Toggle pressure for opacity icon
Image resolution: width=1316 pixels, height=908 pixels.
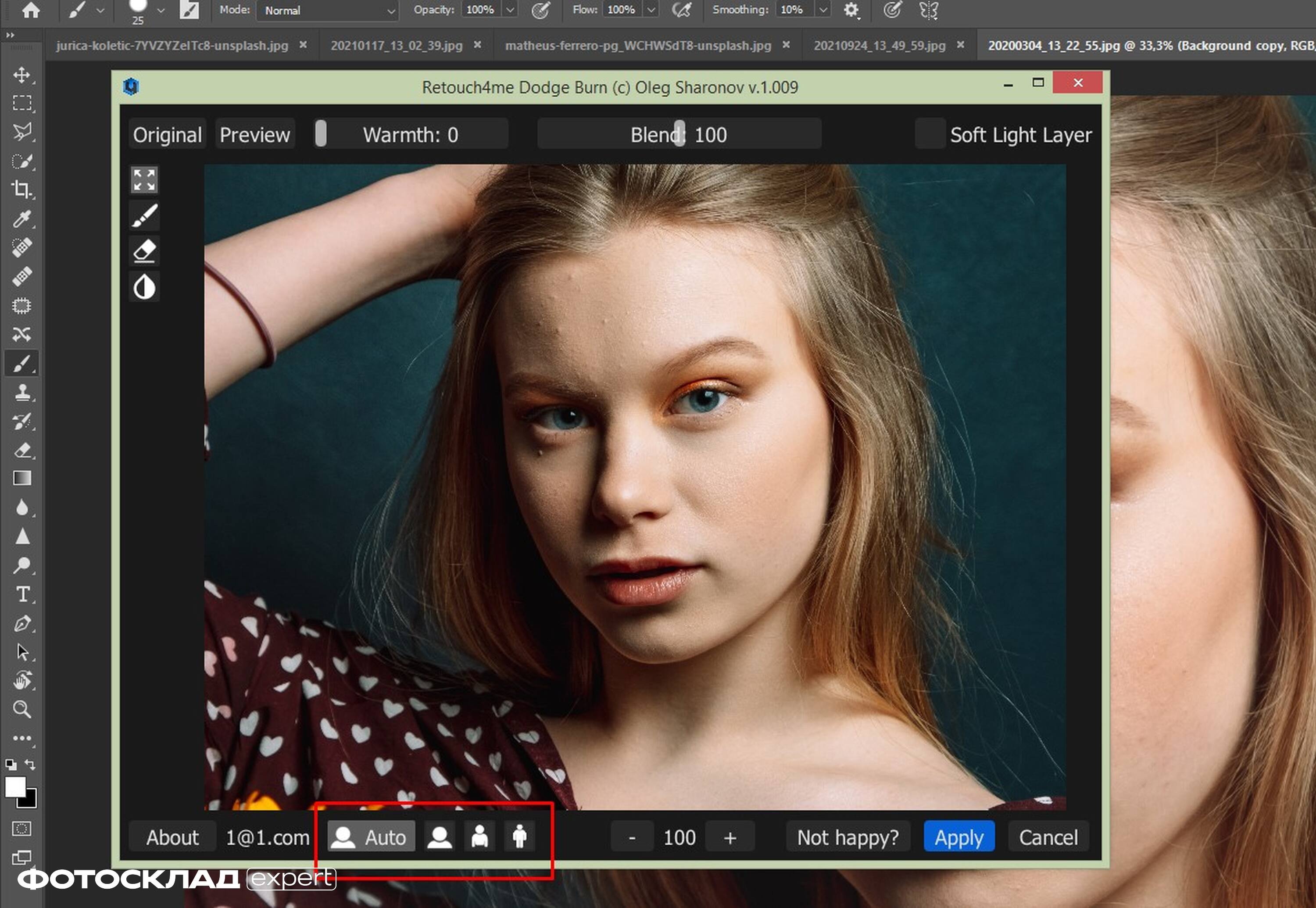pos(540,10)
